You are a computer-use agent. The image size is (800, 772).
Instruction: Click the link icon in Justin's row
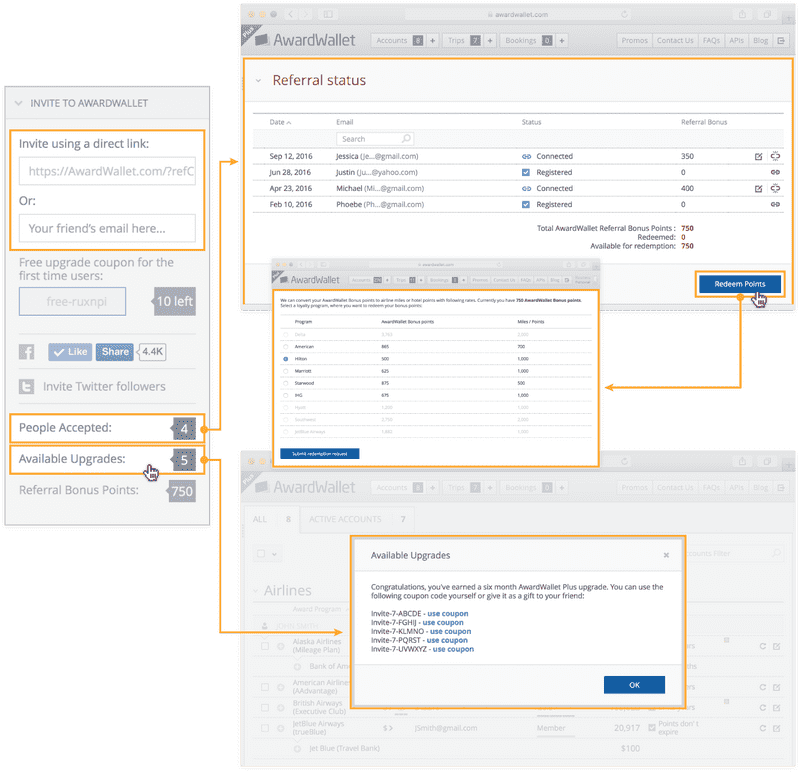pyautogui.click(x=775, y=172)
